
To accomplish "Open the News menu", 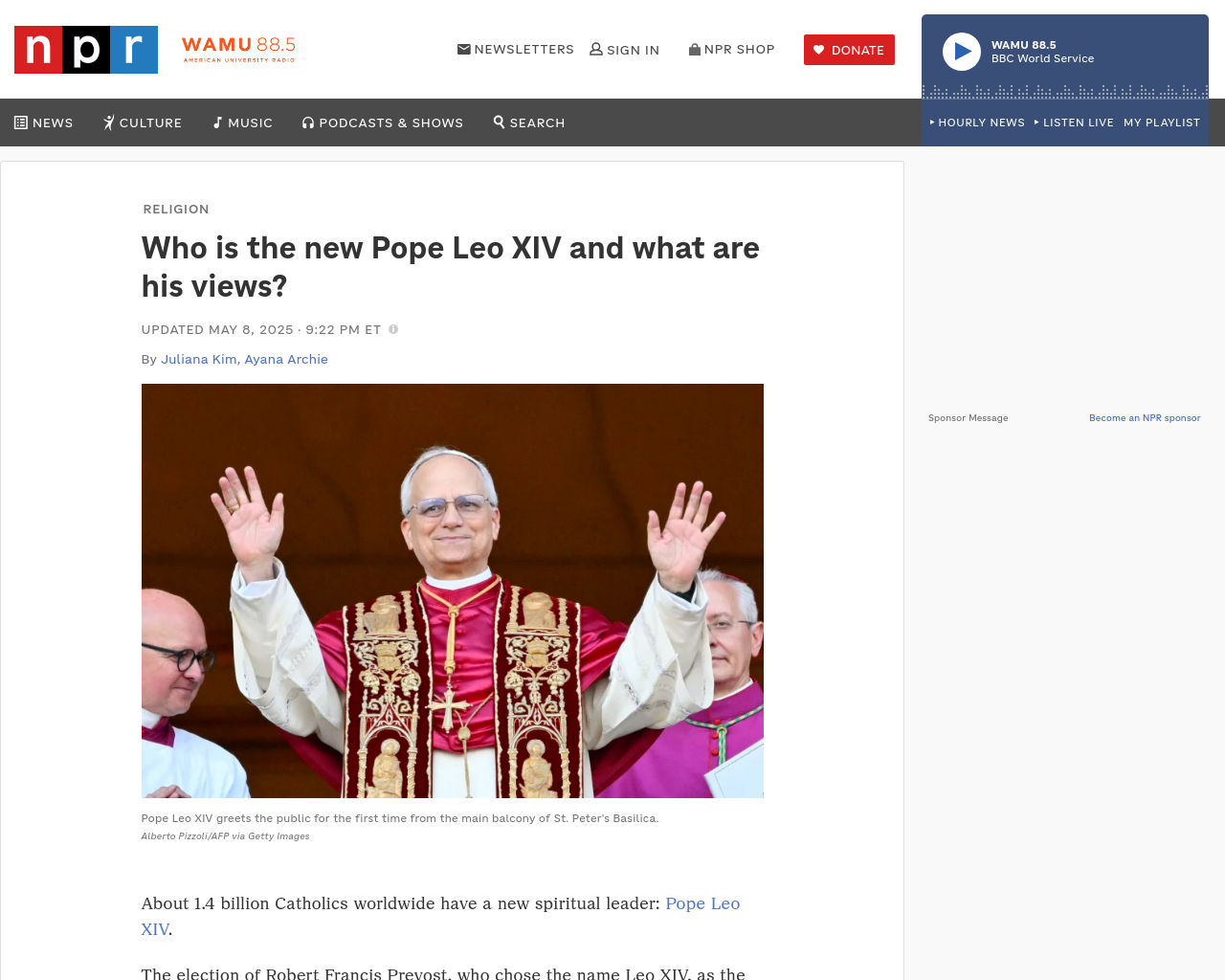I will tap(44, 122).
